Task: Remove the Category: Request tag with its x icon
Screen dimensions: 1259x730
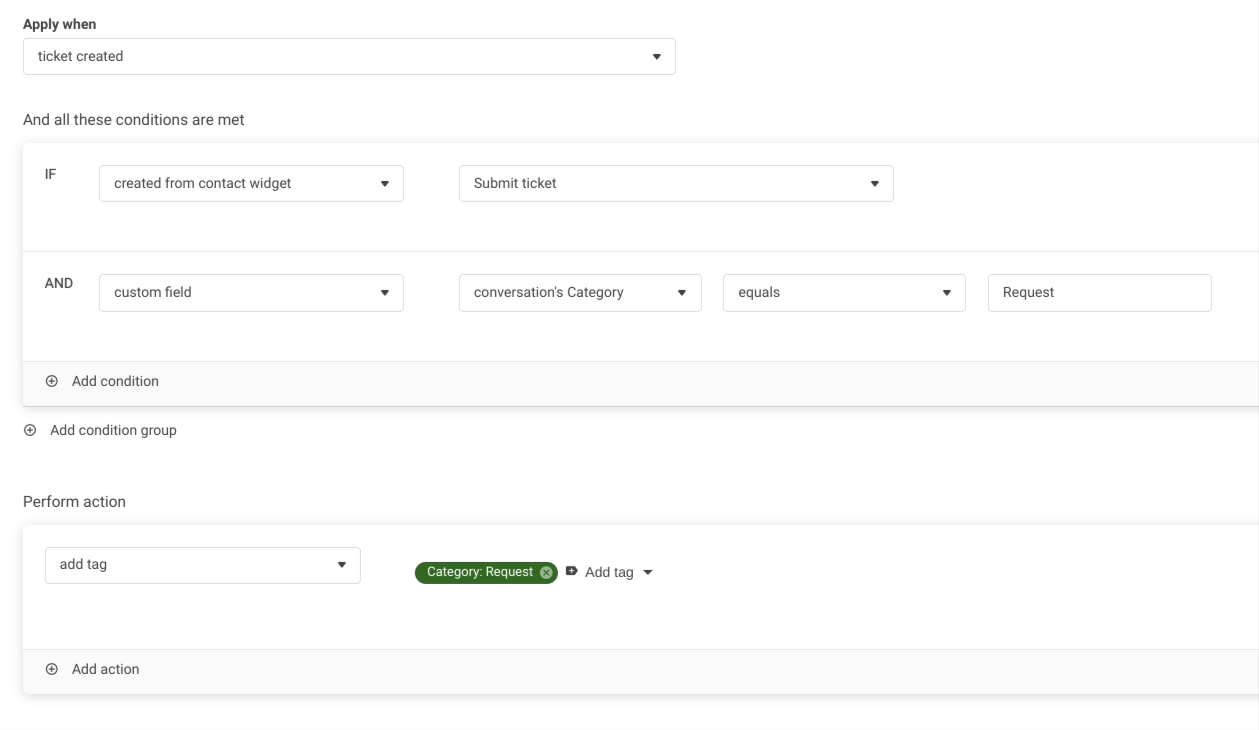Action: coord(545,573)
